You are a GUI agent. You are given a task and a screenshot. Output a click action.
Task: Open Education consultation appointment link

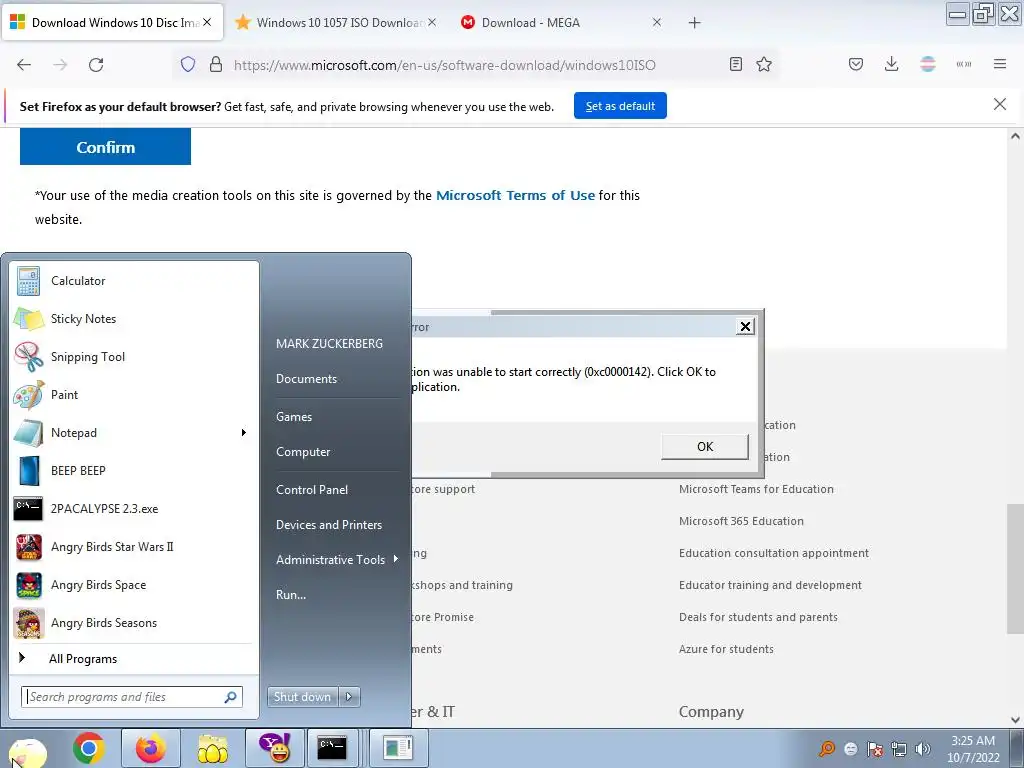pyautogui.click(x=774, y=553)
